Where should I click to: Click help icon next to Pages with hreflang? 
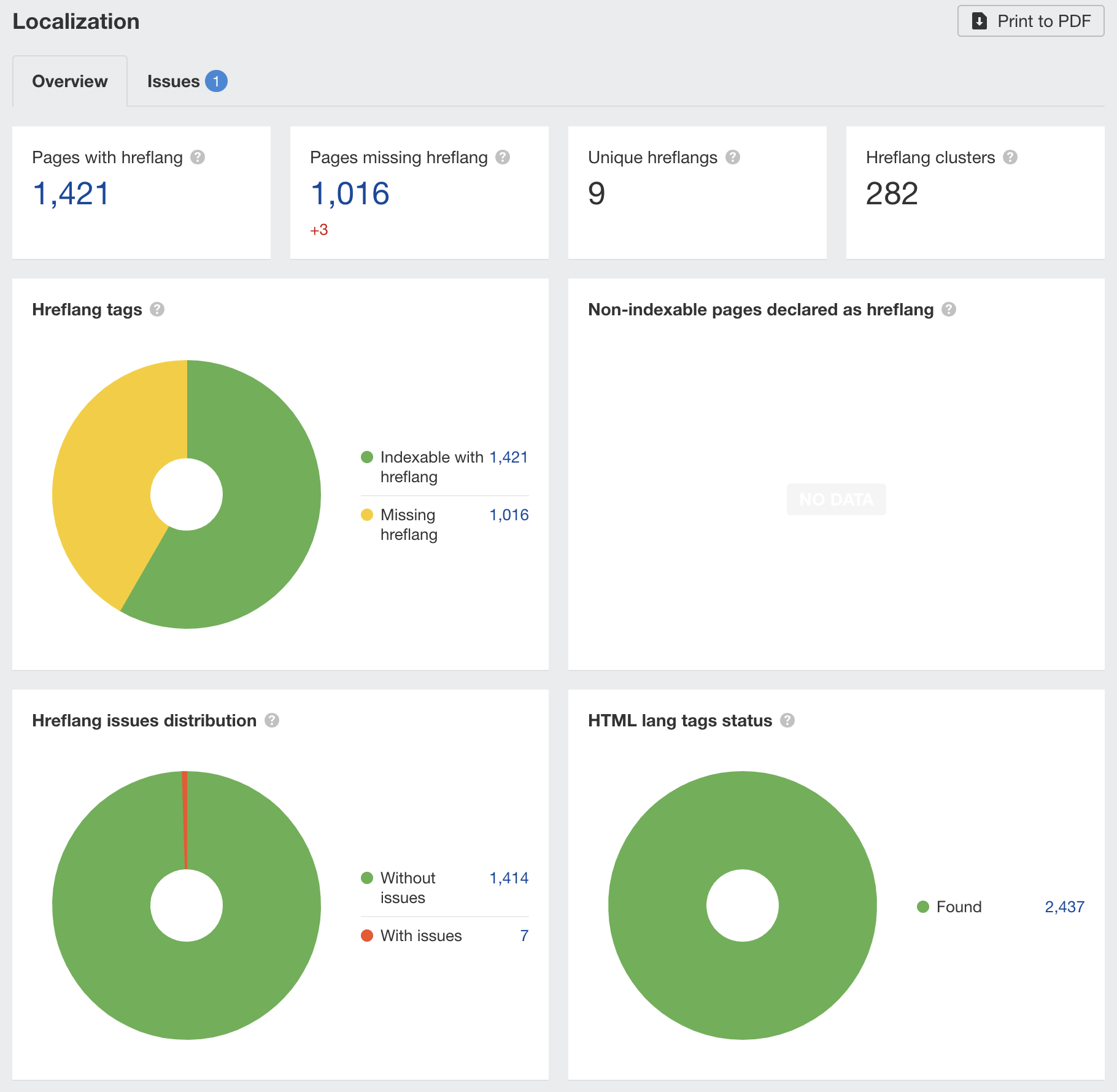[x=198, y=158]
